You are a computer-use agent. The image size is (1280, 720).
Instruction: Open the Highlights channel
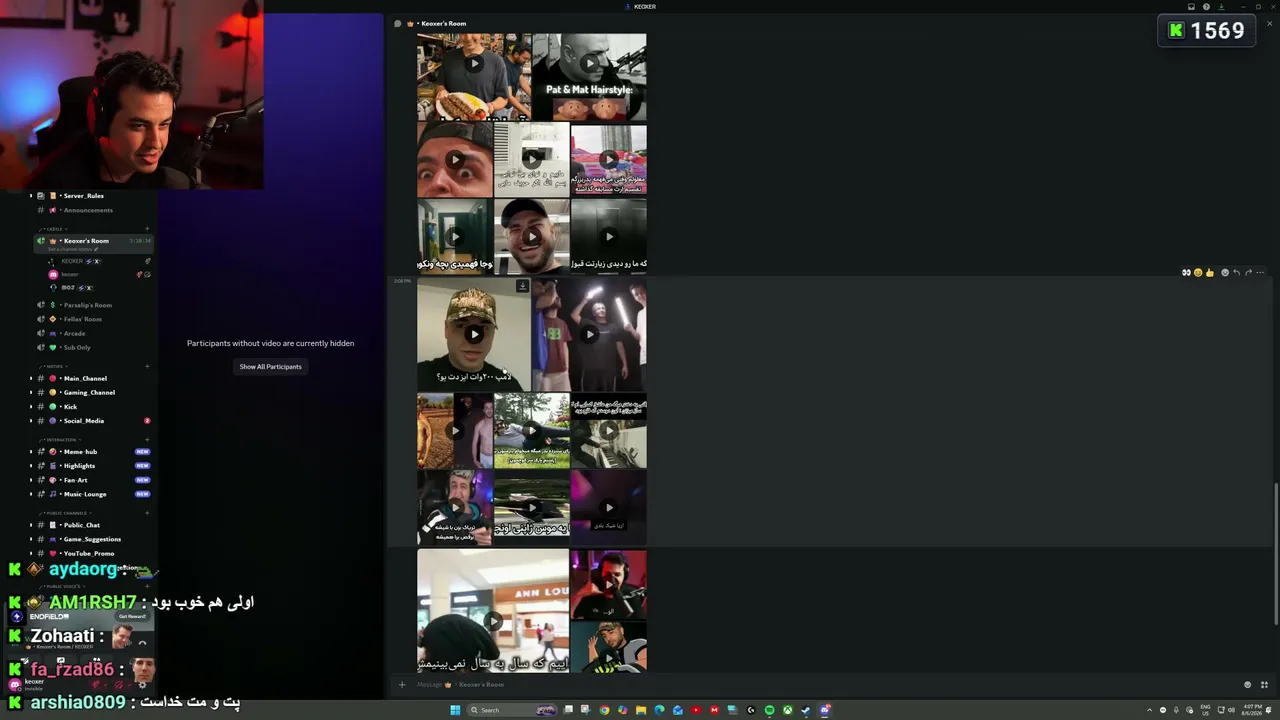(x=79, y=466)
